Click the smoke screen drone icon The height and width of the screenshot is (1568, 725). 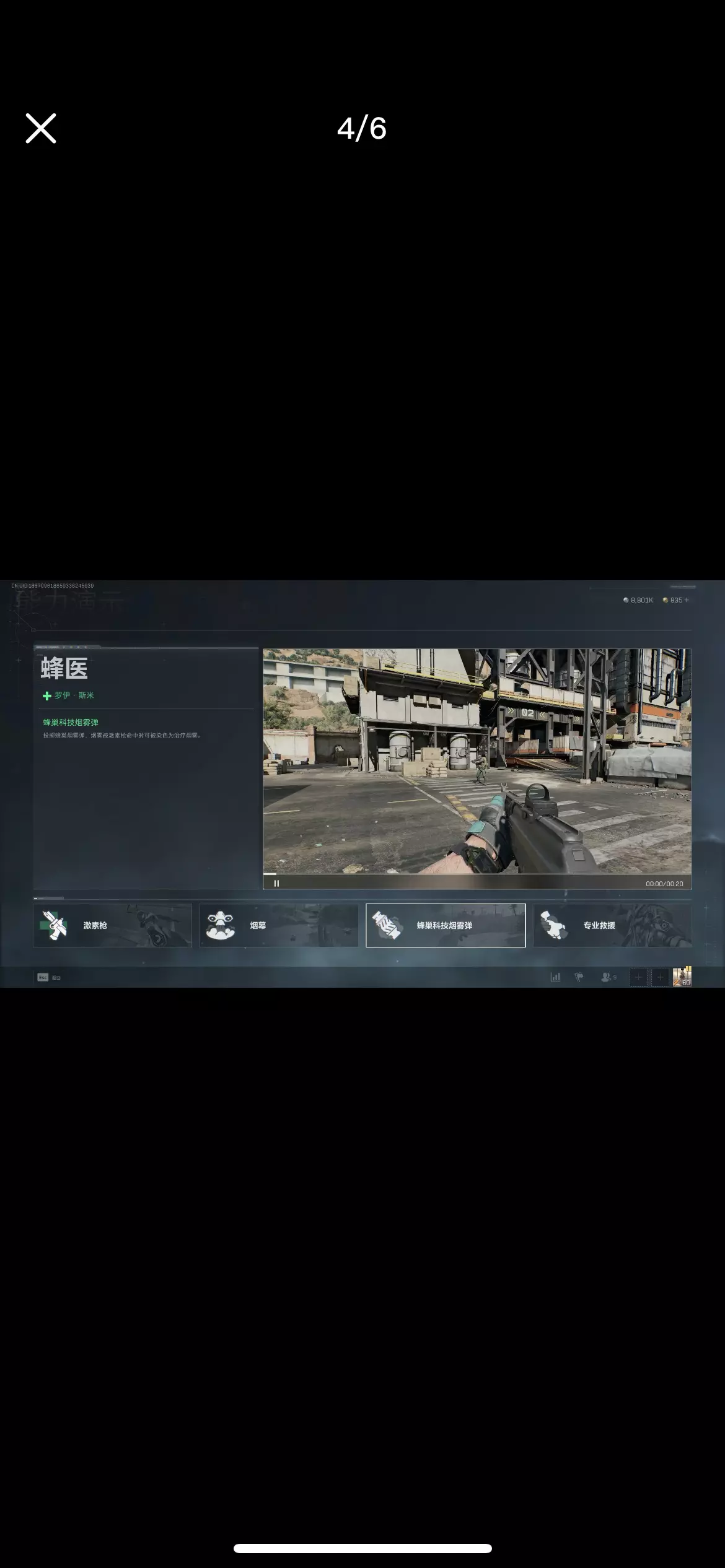pos(221,925)
